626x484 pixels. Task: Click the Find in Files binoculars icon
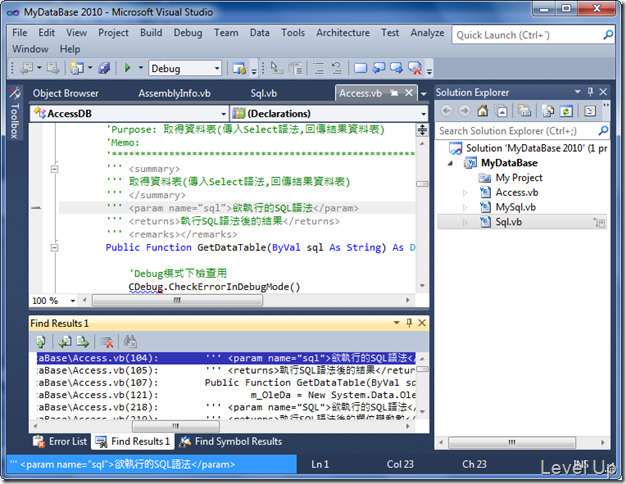coord(130,341)
